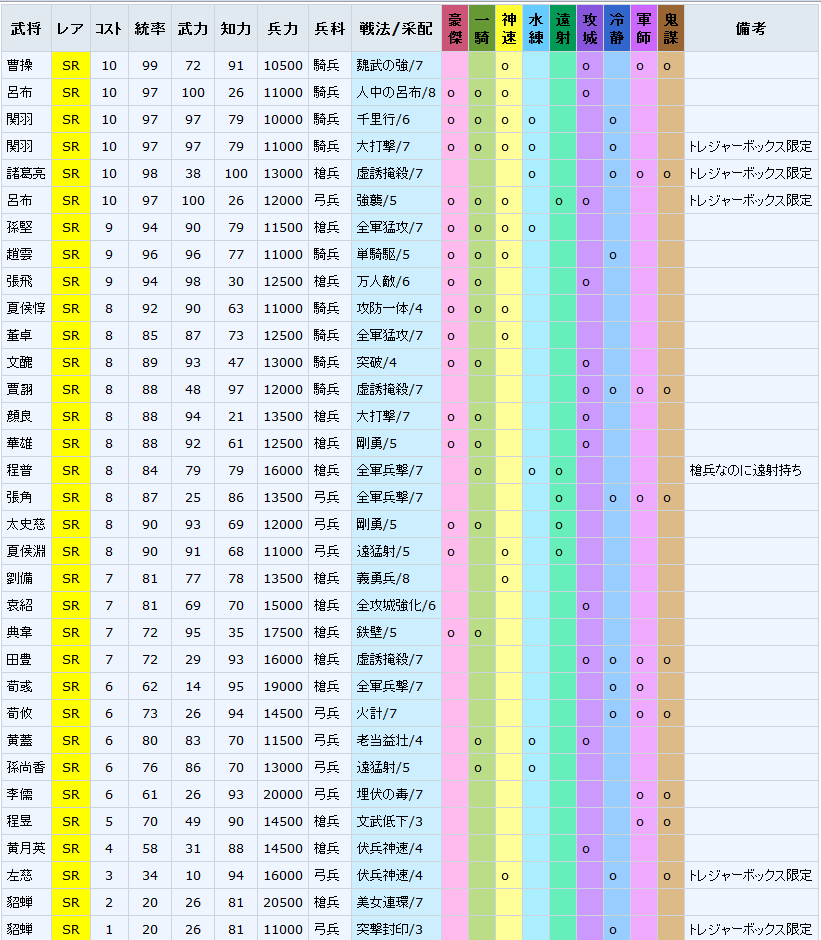Click the レア column header
The width and height of the screenshot is (821, 940).
(71, 28)
